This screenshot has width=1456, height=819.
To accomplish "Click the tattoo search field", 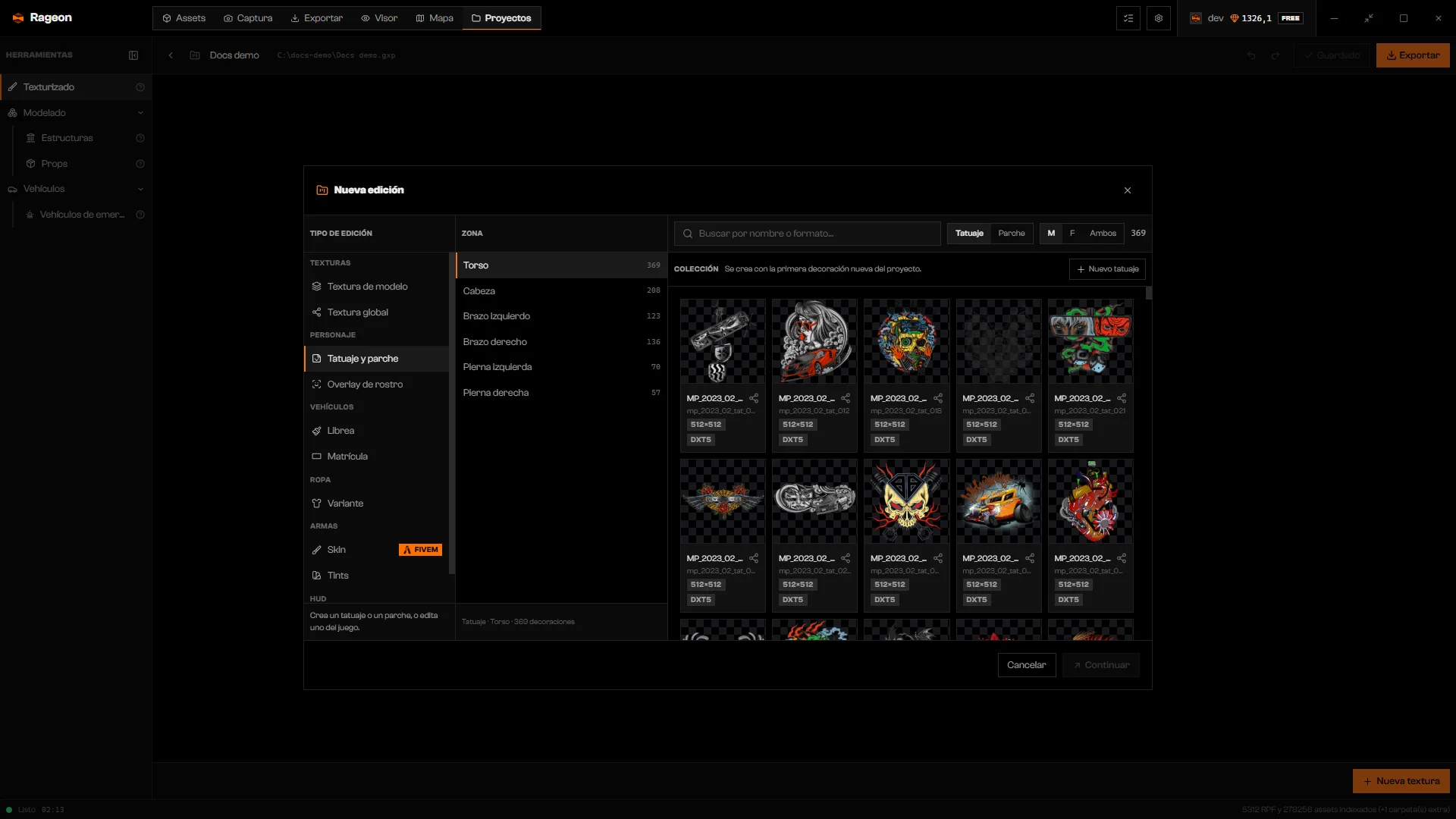I will pyautogui.click(x=808, y=234).
